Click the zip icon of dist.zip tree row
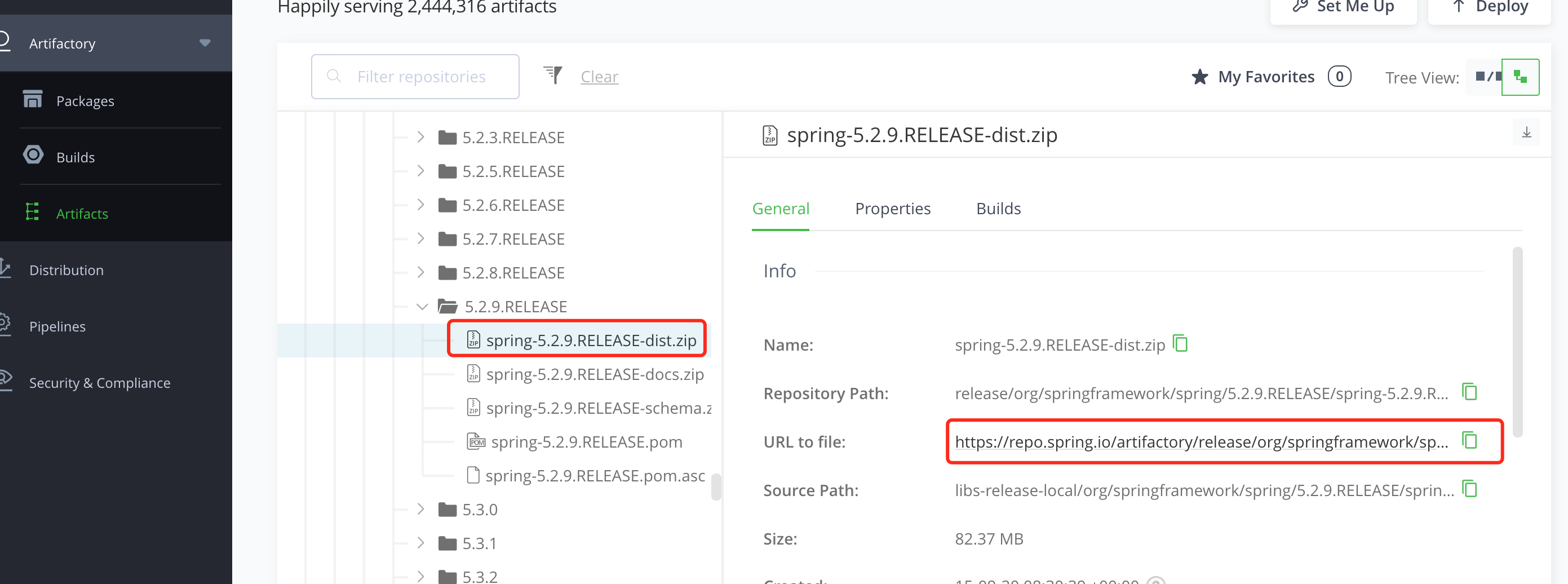This screenshot has height=584, width=1568. click(x=473, y=339)
